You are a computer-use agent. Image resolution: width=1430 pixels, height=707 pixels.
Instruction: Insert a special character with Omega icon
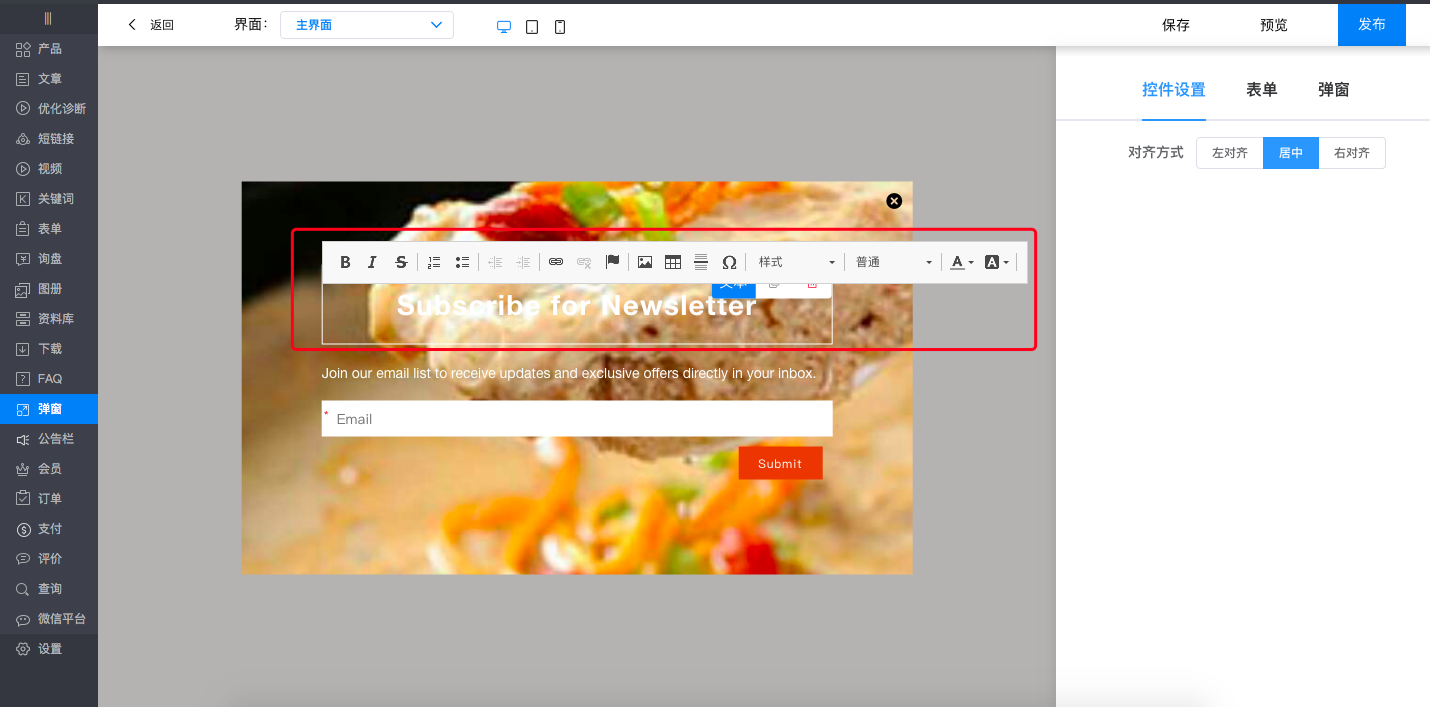[729, 262]
